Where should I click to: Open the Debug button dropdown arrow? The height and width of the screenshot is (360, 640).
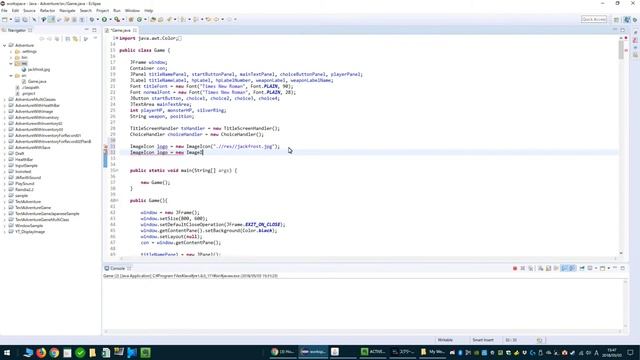pyautogui.click(x=98, y=20)
